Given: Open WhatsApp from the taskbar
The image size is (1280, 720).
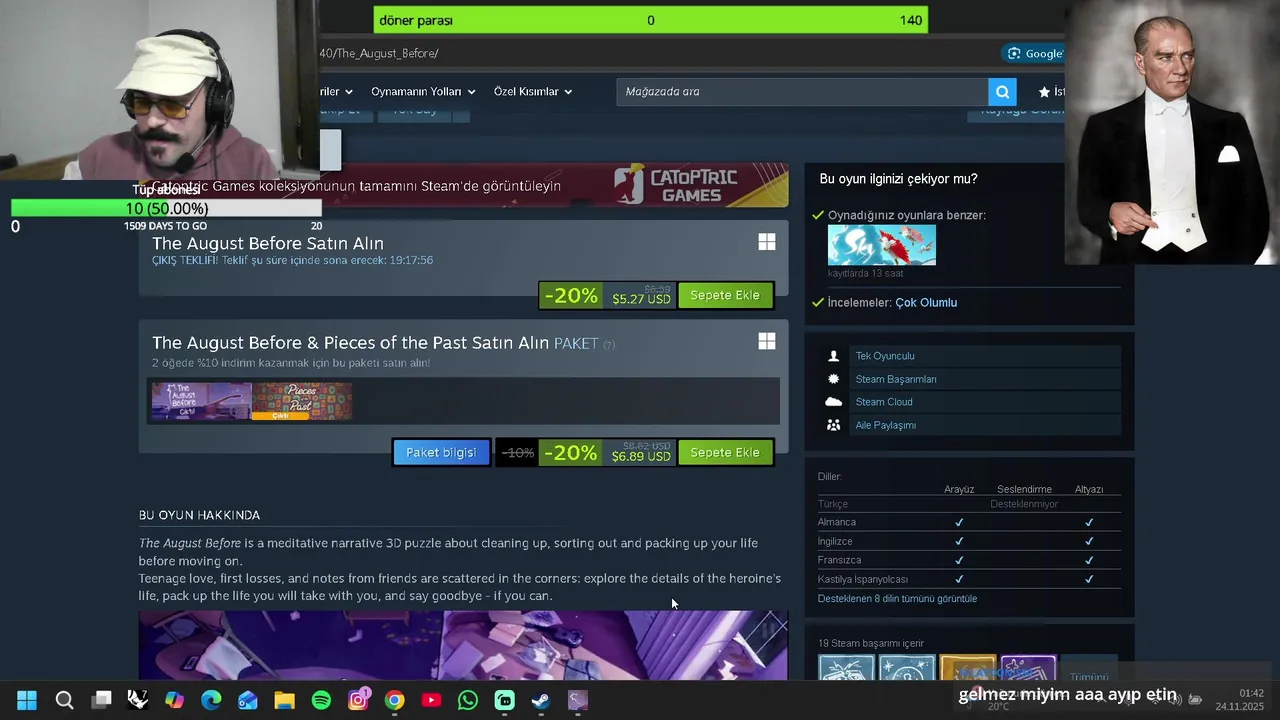Looking at the screenshot, I should 468,701.
